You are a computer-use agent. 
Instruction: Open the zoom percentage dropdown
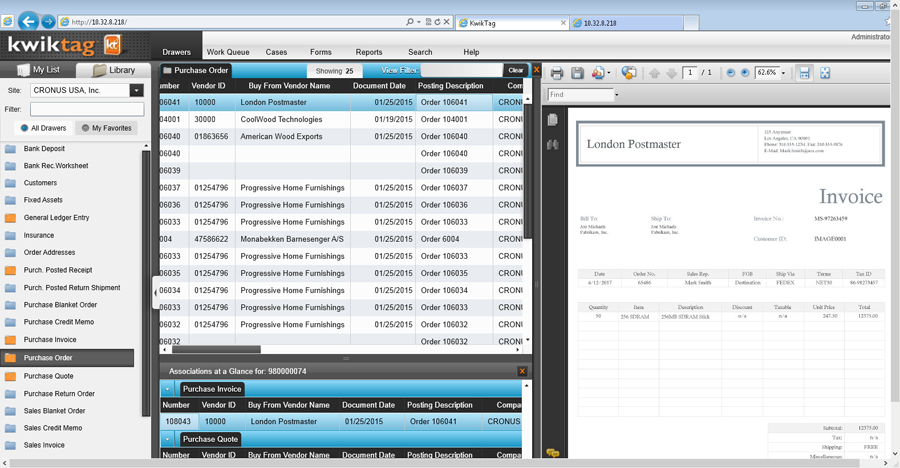(x=783, y=73)
